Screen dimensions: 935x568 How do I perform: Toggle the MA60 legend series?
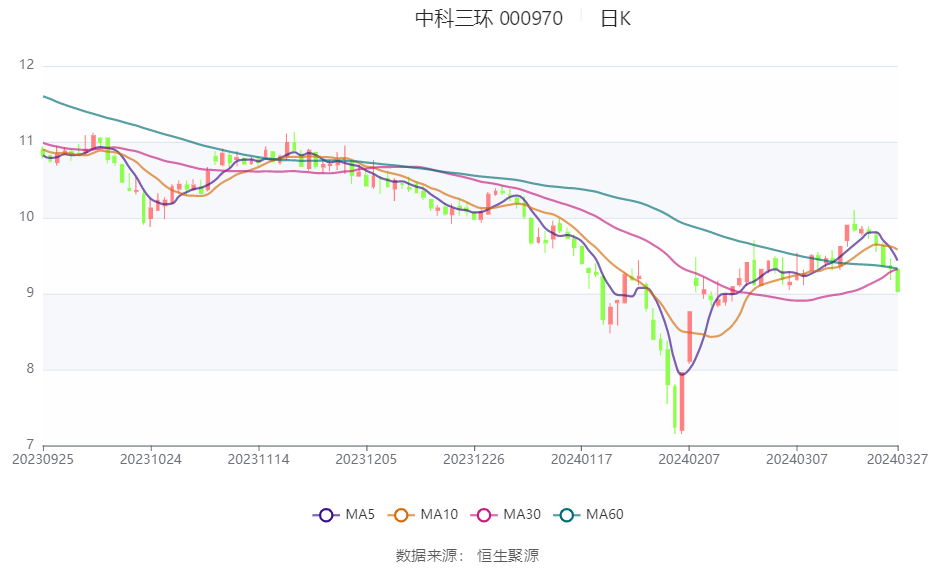point(589,514)
